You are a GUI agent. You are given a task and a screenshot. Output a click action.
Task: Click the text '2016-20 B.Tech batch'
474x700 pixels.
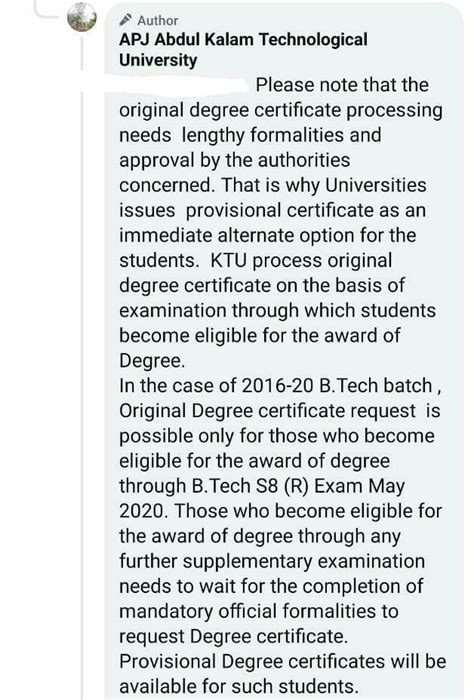pos(337,385)
